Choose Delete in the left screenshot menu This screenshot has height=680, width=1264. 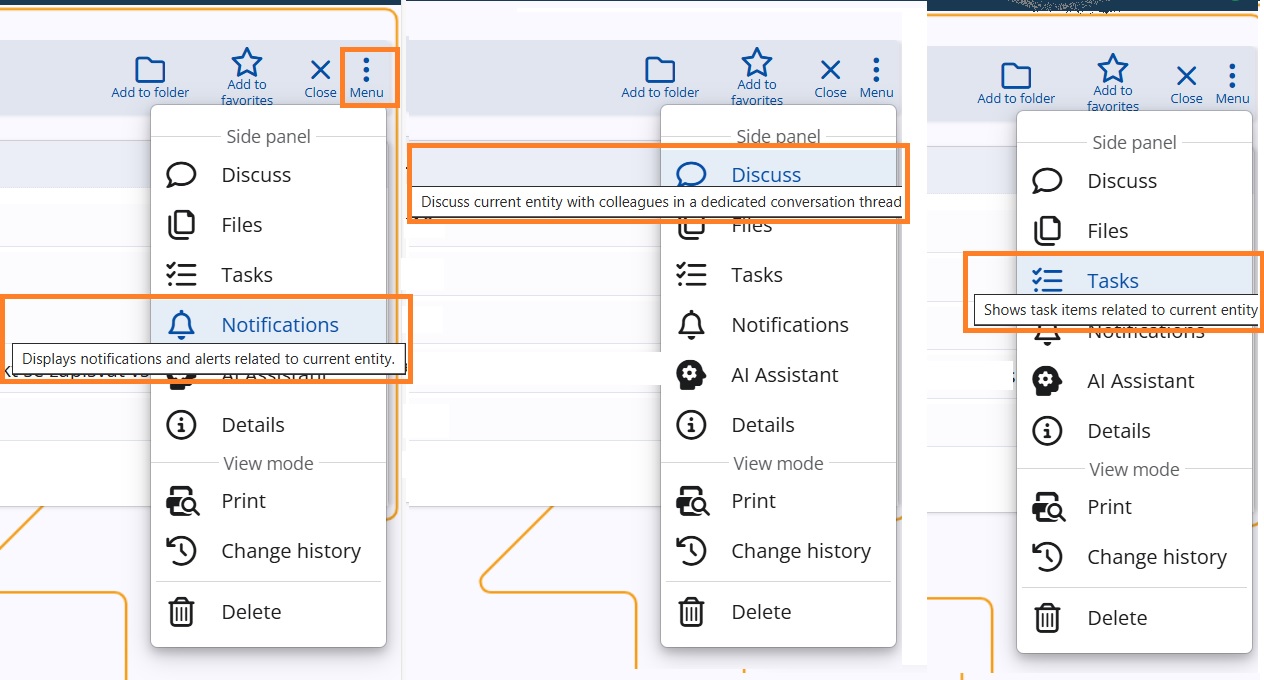(x=268, y=612)
